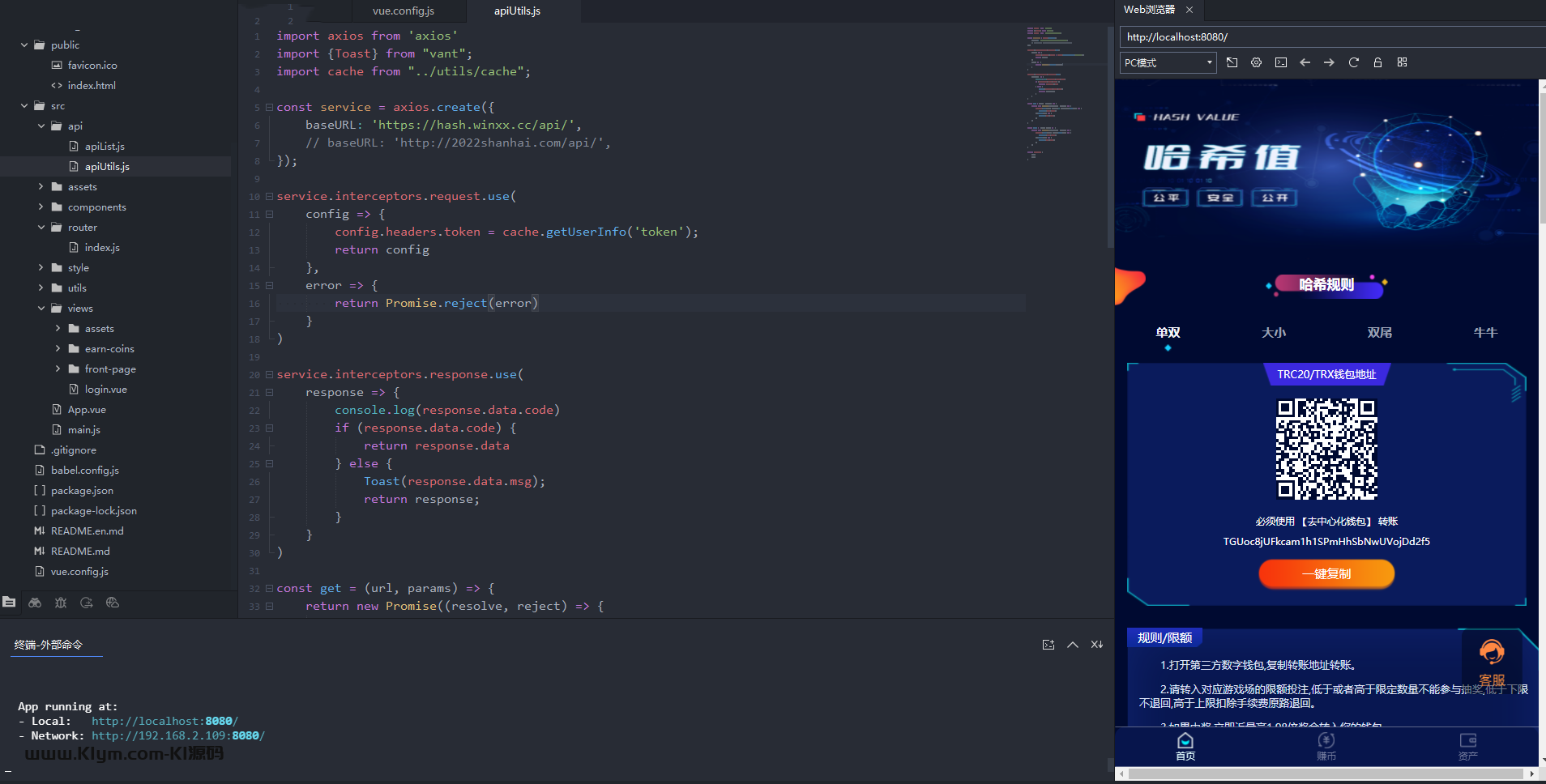Open the PC模式 device mode dropdown
Image resolution: width=1546 pixels, height=784 pixels.
(1168, 62)
